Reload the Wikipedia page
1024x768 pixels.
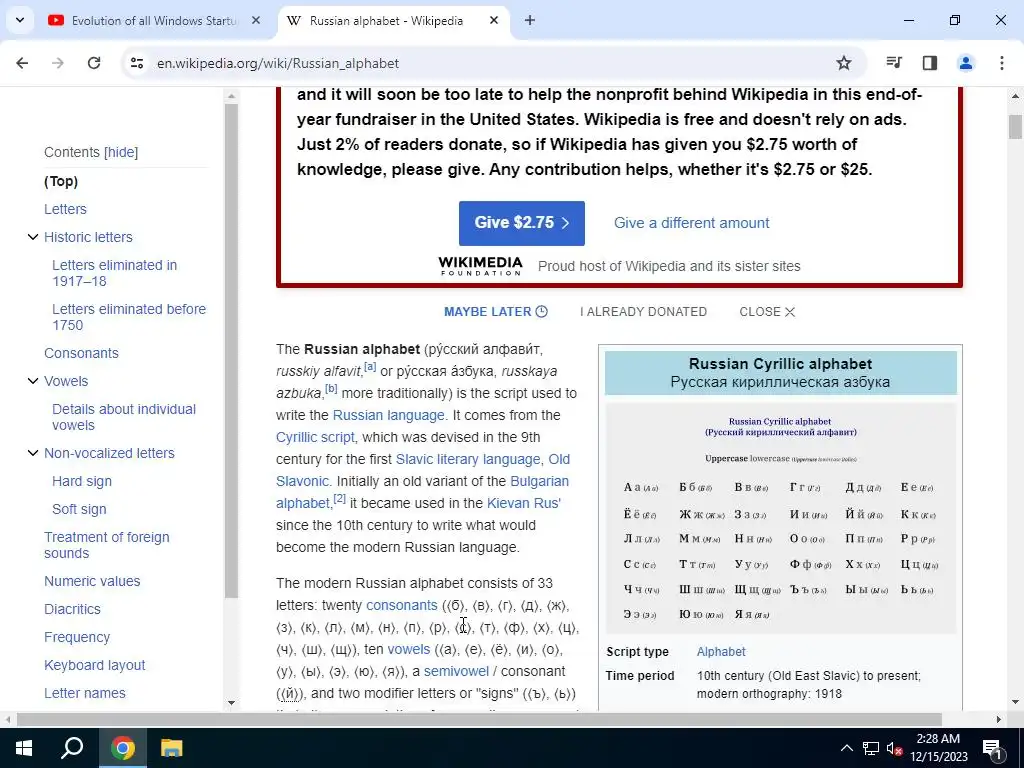[94, 63]
